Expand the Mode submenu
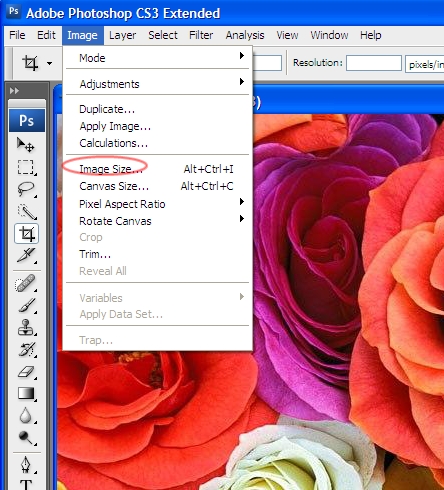 pos(157,58)
